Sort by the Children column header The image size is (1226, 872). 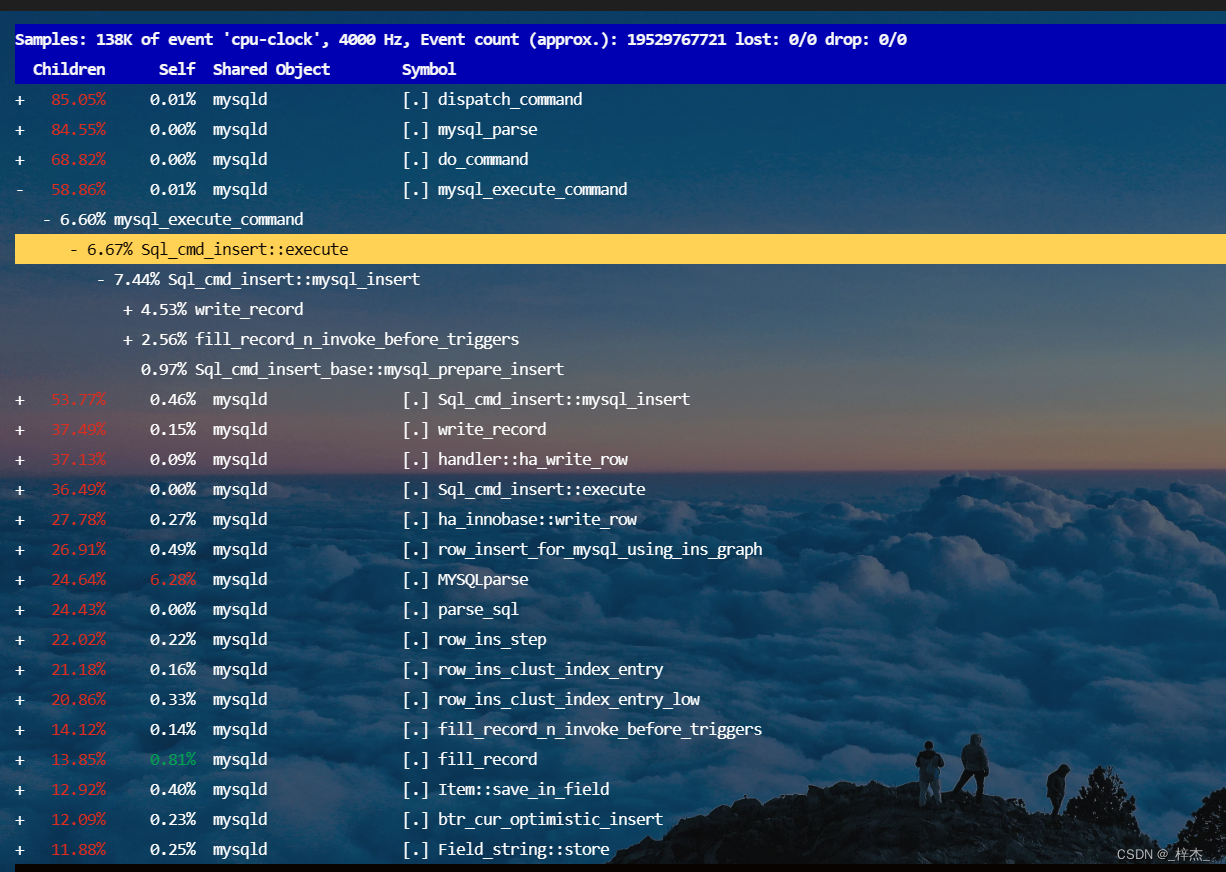pos(69,69)
